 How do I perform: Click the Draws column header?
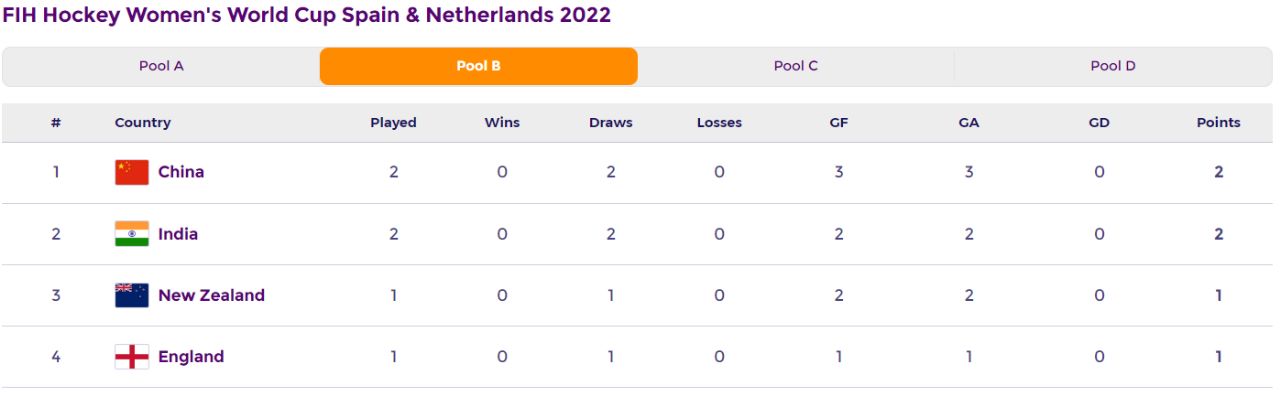610,123
